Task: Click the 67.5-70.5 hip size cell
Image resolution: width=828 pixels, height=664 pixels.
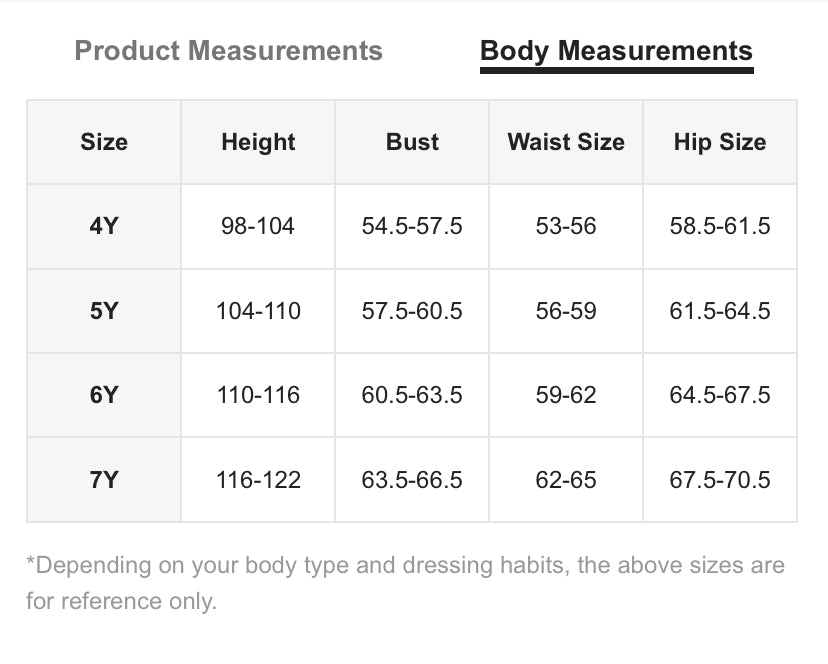Action: (x=720, y=480)
